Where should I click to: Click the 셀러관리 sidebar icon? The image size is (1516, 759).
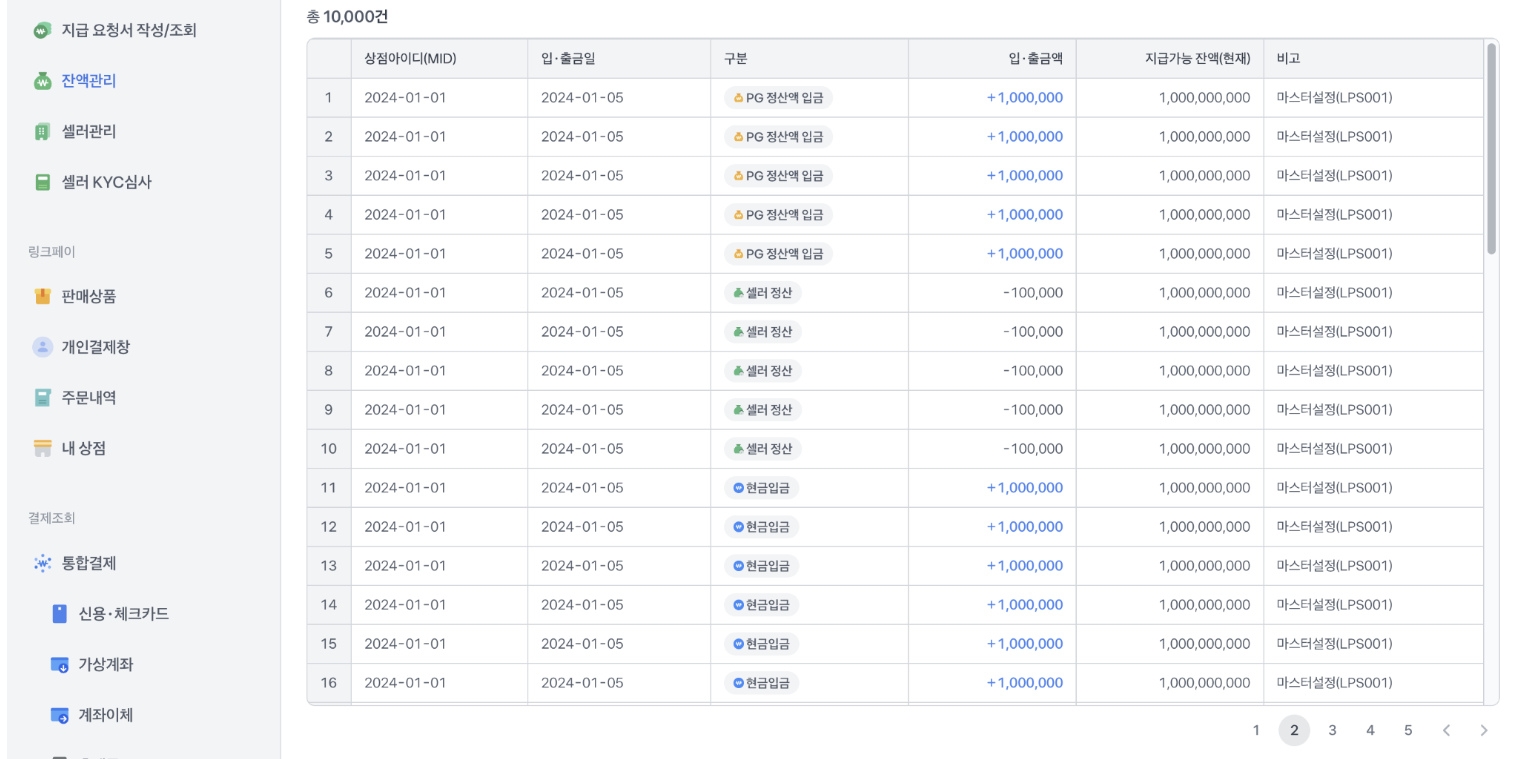tap(42, 132)
